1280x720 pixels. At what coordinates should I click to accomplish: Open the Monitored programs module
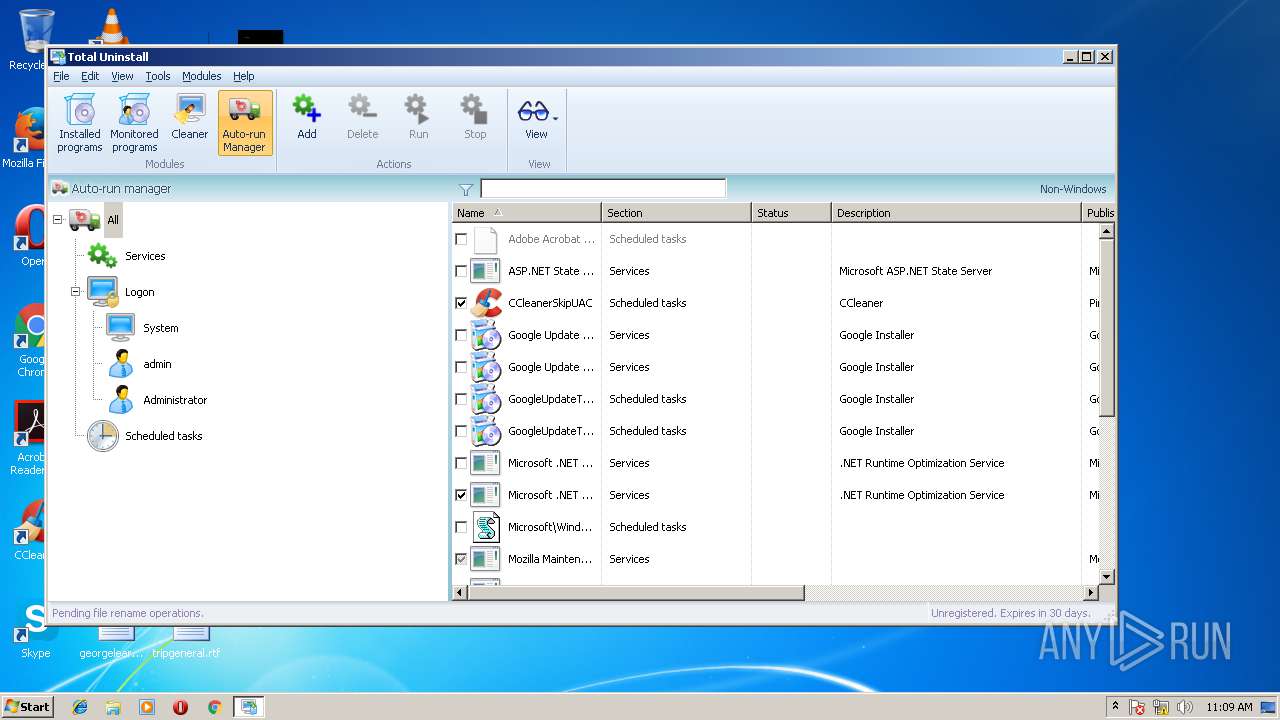pos(134,123)
